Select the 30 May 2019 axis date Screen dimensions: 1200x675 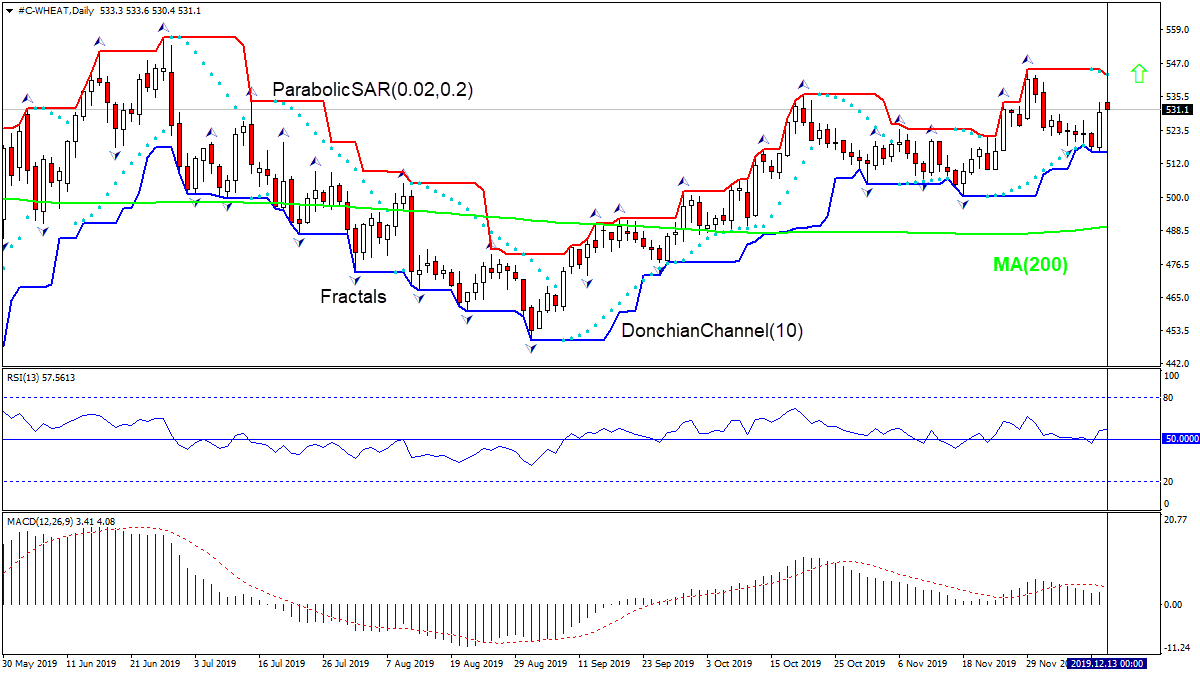coord(30,662)
